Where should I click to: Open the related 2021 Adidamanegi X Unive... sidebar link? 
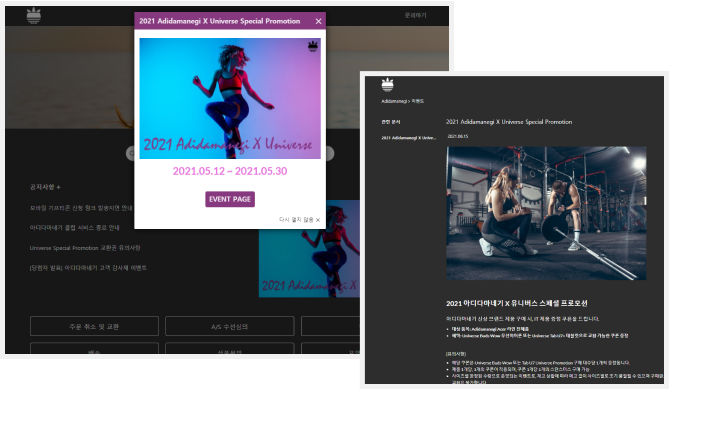[x=409, y=138]
